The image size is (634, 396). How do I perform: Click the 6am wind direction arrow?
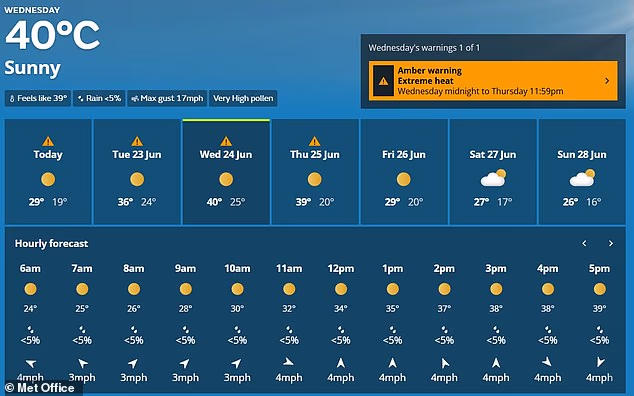coord(31,363)
